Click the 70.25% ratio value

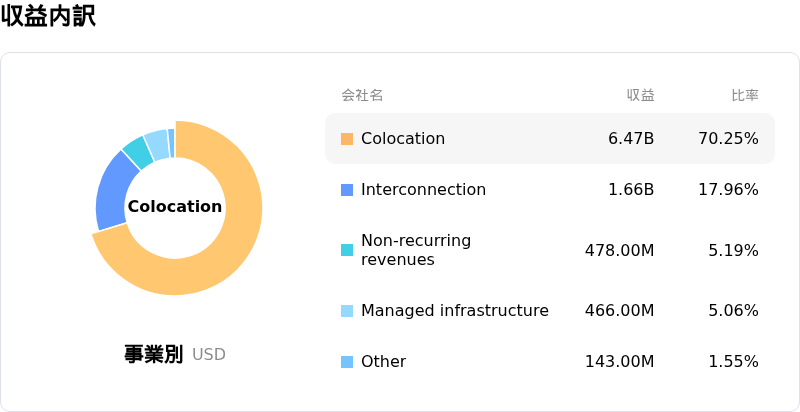pos(729,139)
